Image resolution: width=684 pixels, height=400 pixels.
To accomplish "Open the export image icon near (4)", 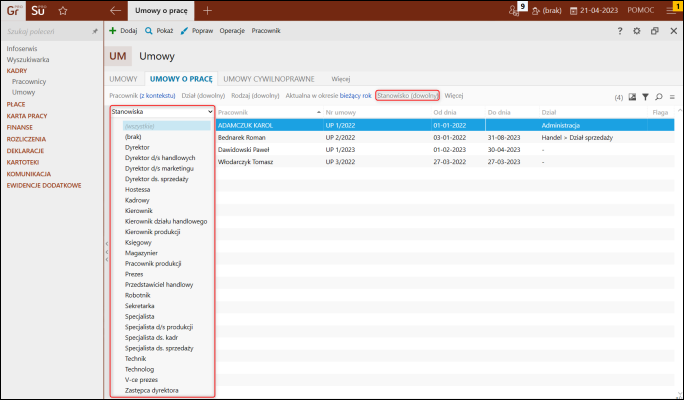I will [x=632, y=97].
